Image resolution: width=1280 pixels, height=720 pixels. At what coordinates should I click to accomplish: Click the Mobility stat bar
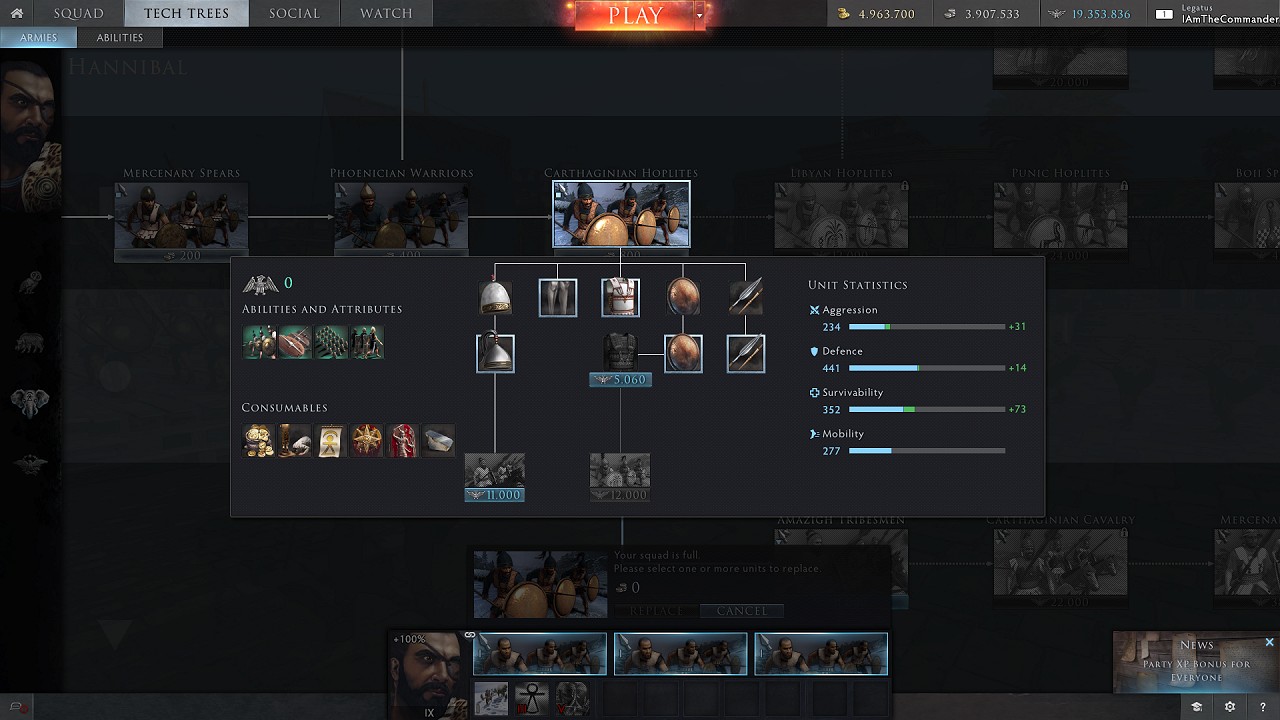click(x=927, y=450)
